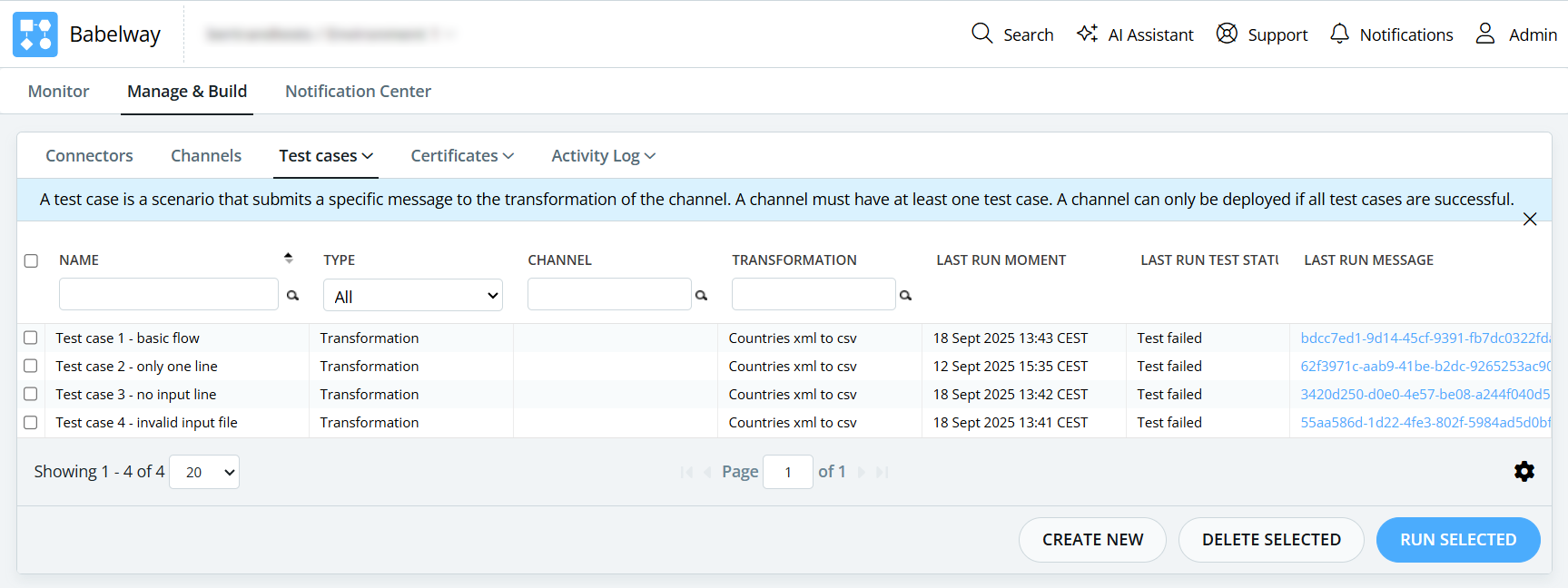
Task: Click Test case 4 - invalid input file name
Action: (146, 422)
